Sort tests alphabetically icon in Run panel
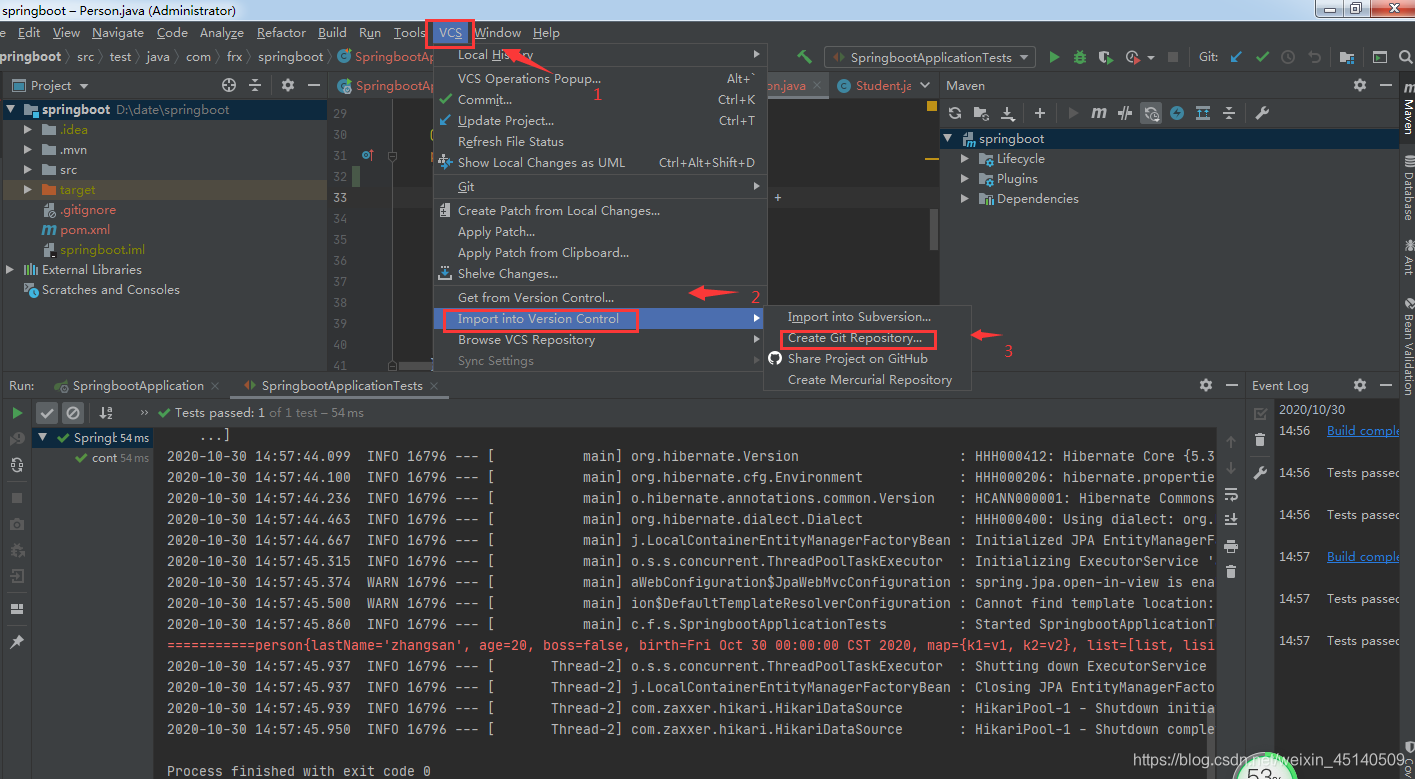The image size is (1415, 779). pyautogui.click(x=106, y=412)
